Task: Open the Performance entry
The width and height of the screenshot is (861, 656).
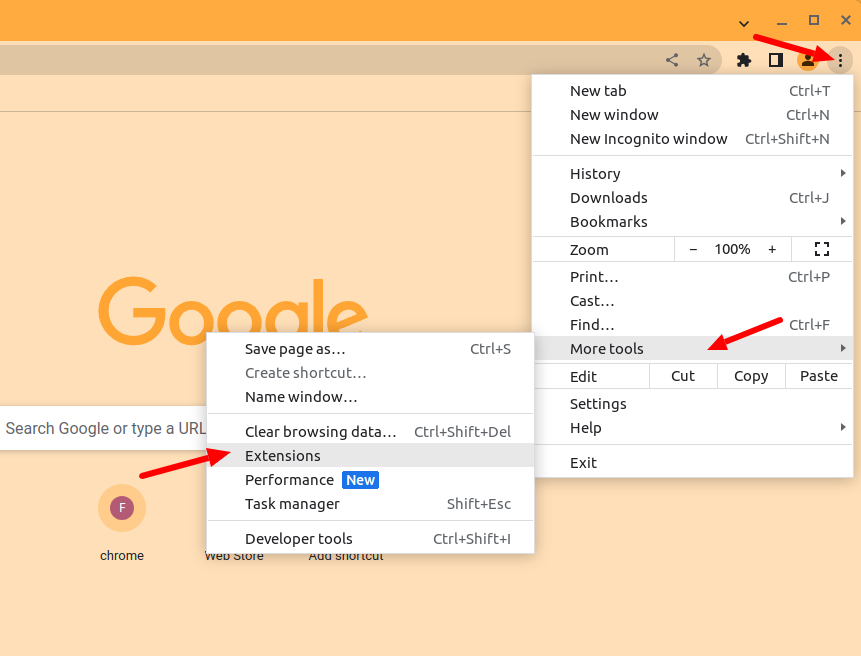Action: 370,480
